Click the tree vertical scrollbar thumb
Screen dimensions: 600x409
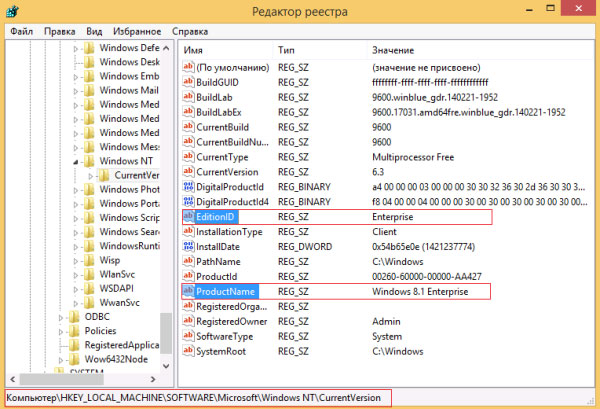pos(166,333)
